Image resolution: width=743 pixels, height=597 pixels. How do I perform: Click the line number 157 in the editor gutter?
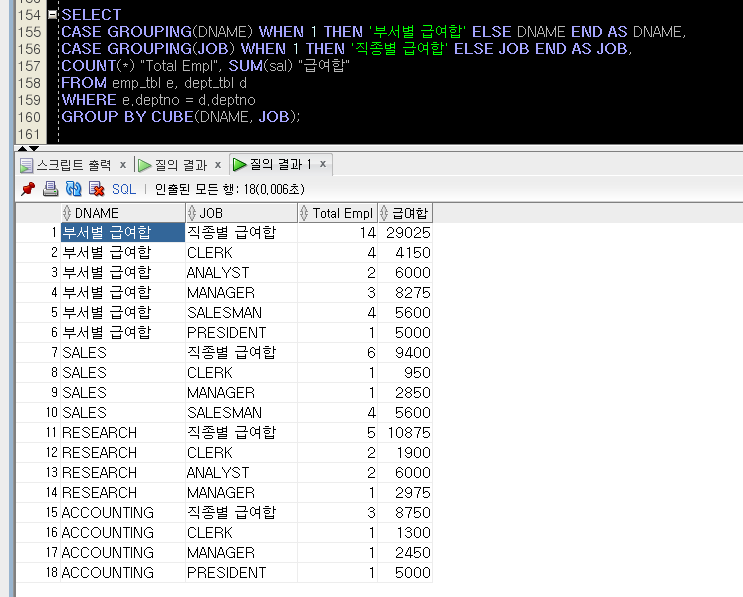click(x=29, y=66)
